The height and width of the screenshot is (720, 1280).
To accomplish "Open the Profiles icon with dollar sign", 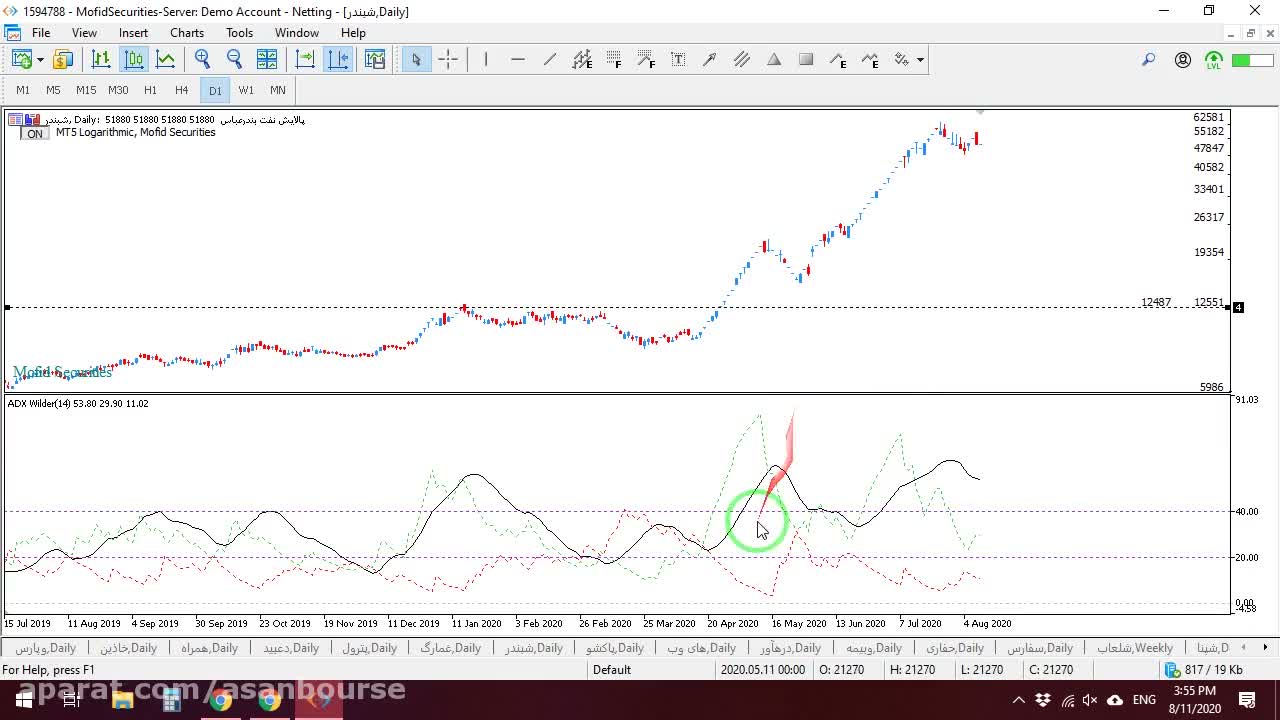I will pyautogui.click(x=63, y=60).
